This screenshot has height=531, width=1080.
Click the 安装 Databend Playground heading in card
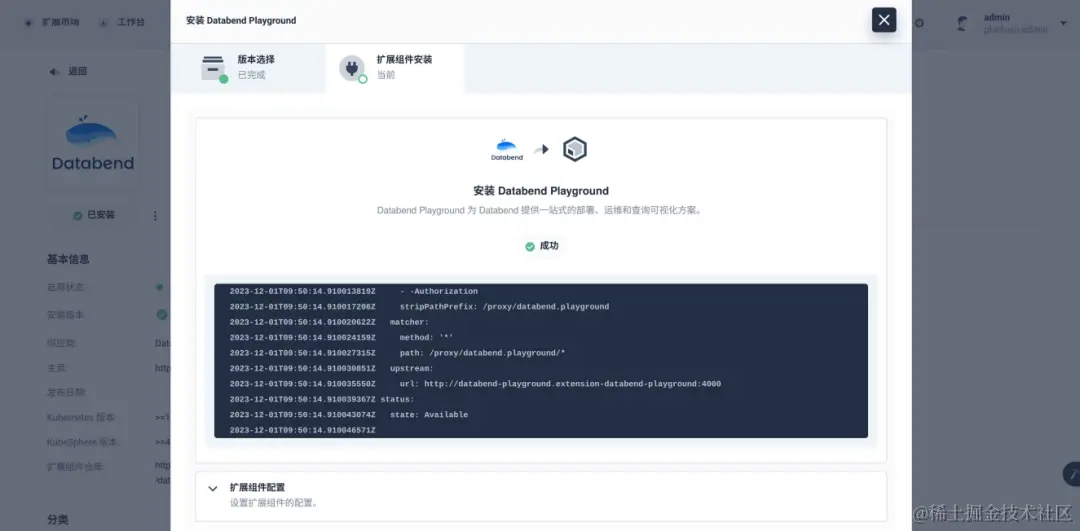[x=541, y=191]
